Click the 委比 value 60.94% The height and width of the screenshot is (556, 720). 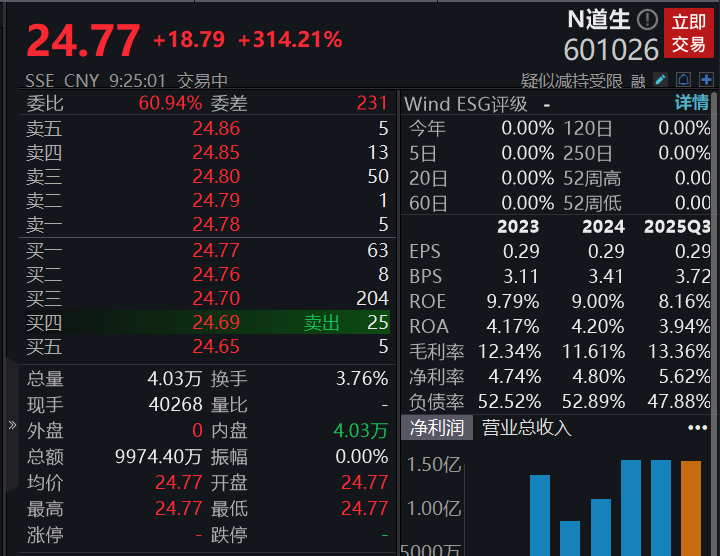click(170, 103)
